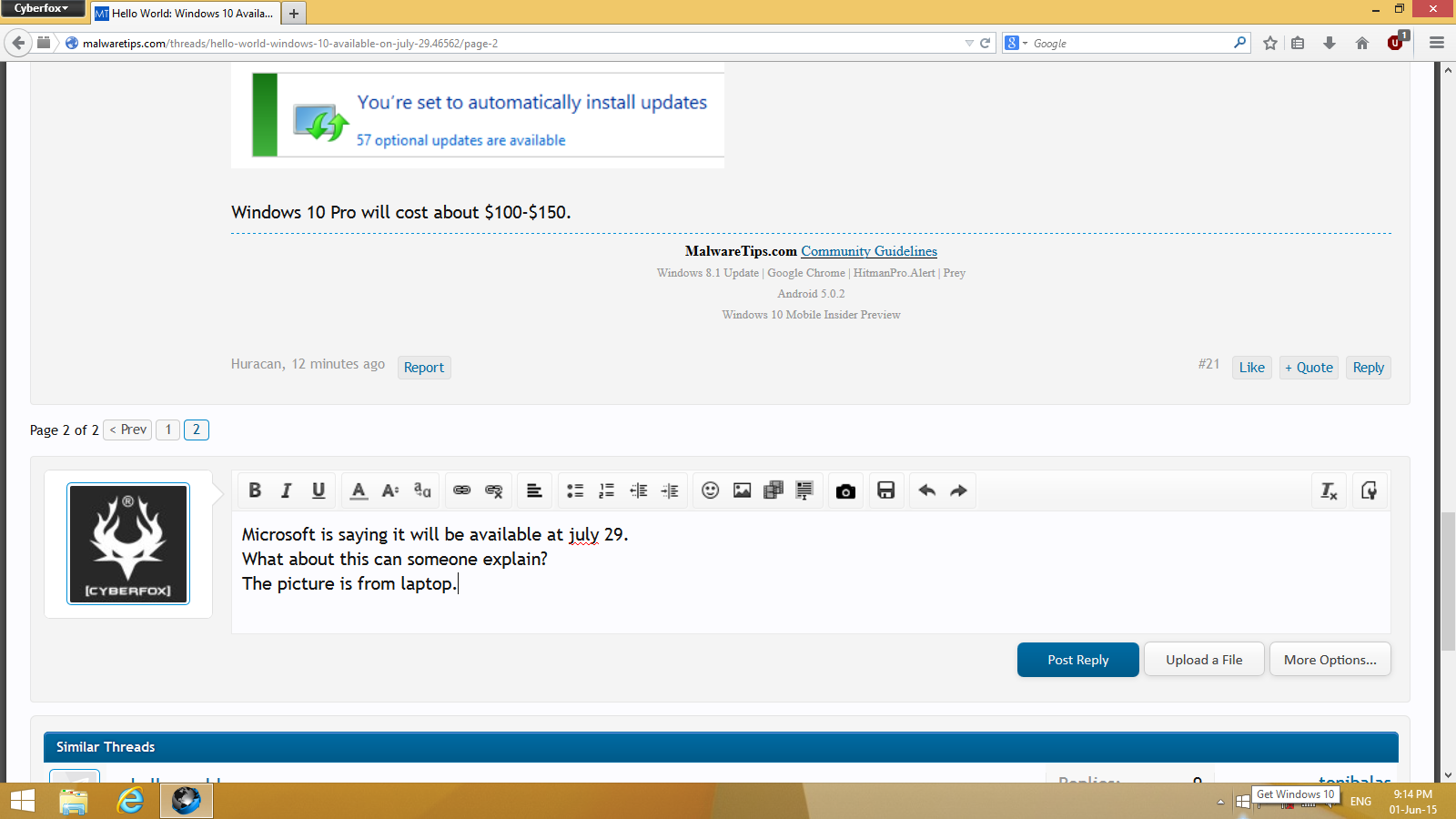Insert an image into the reply

tap(743, 490)
